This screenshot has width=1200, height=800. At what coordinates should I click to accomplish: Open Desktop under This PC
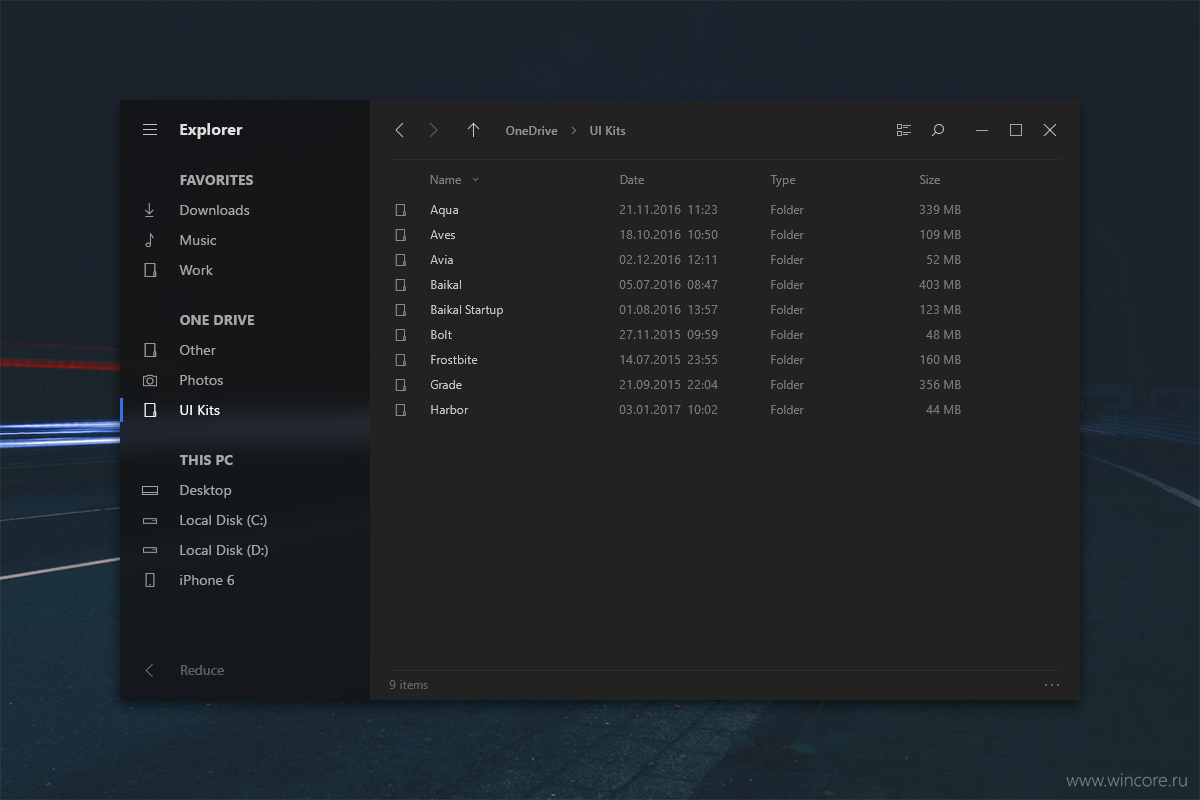[205, 490]
